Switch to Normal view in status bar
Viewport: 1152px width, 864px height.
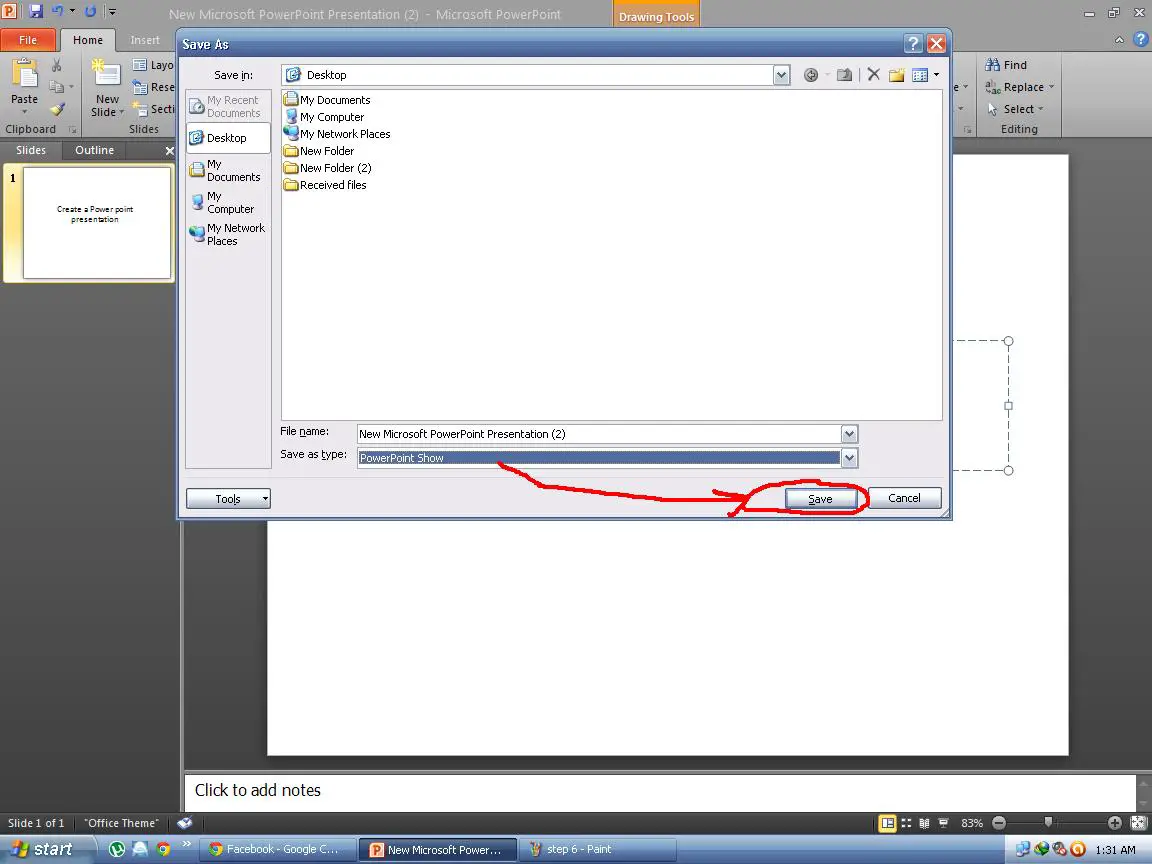888,823
